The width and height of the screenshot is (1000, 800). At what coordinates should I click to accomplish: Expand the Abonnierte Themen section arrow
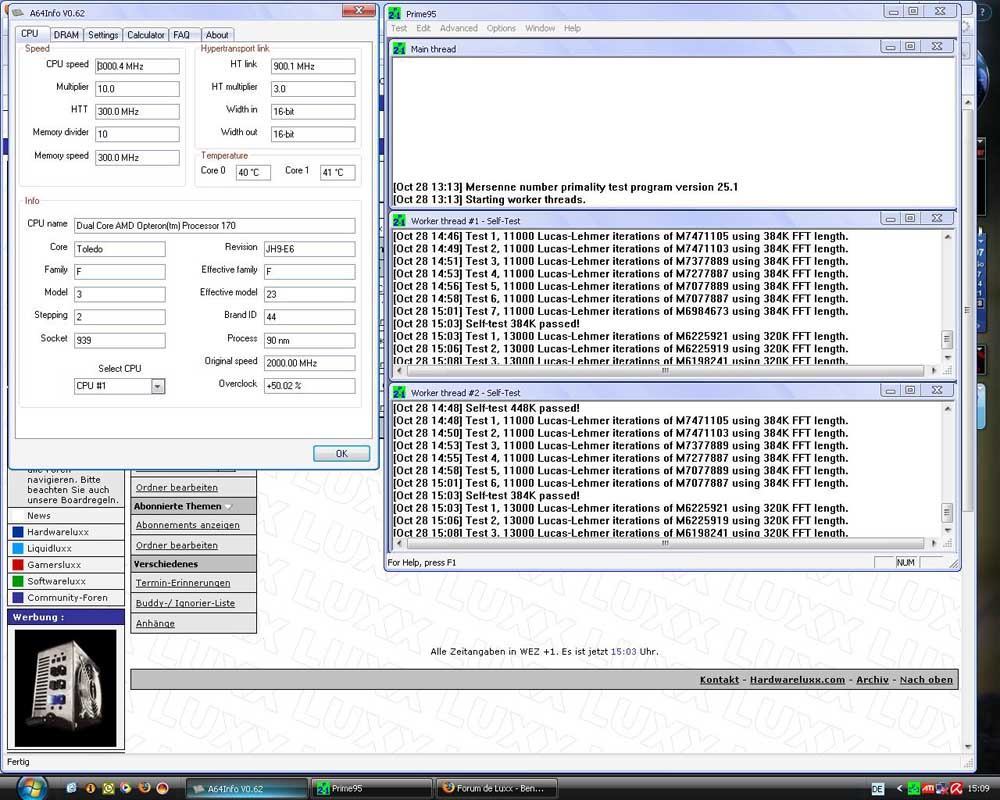(x=228, y=507)
